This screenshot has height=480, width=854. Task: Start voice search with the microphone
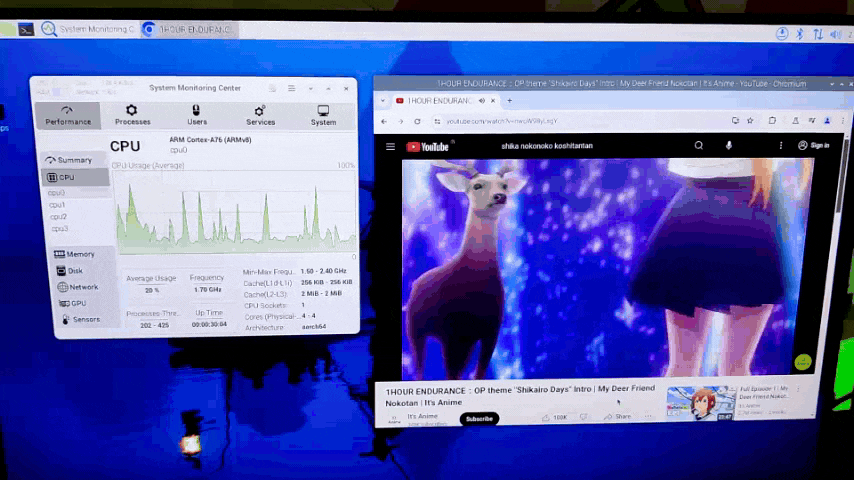tap(729, 145)
